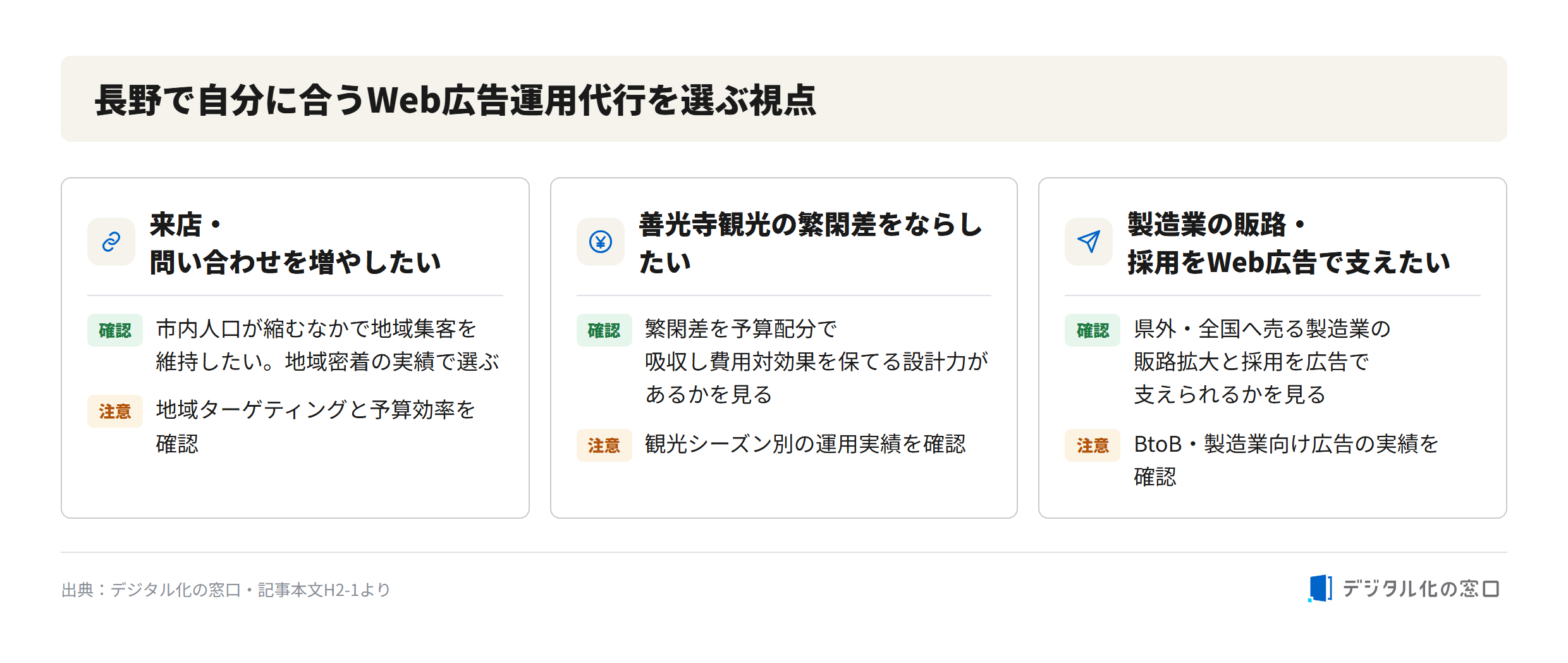Click the green 確認 badge in second card

pos(604,330)
